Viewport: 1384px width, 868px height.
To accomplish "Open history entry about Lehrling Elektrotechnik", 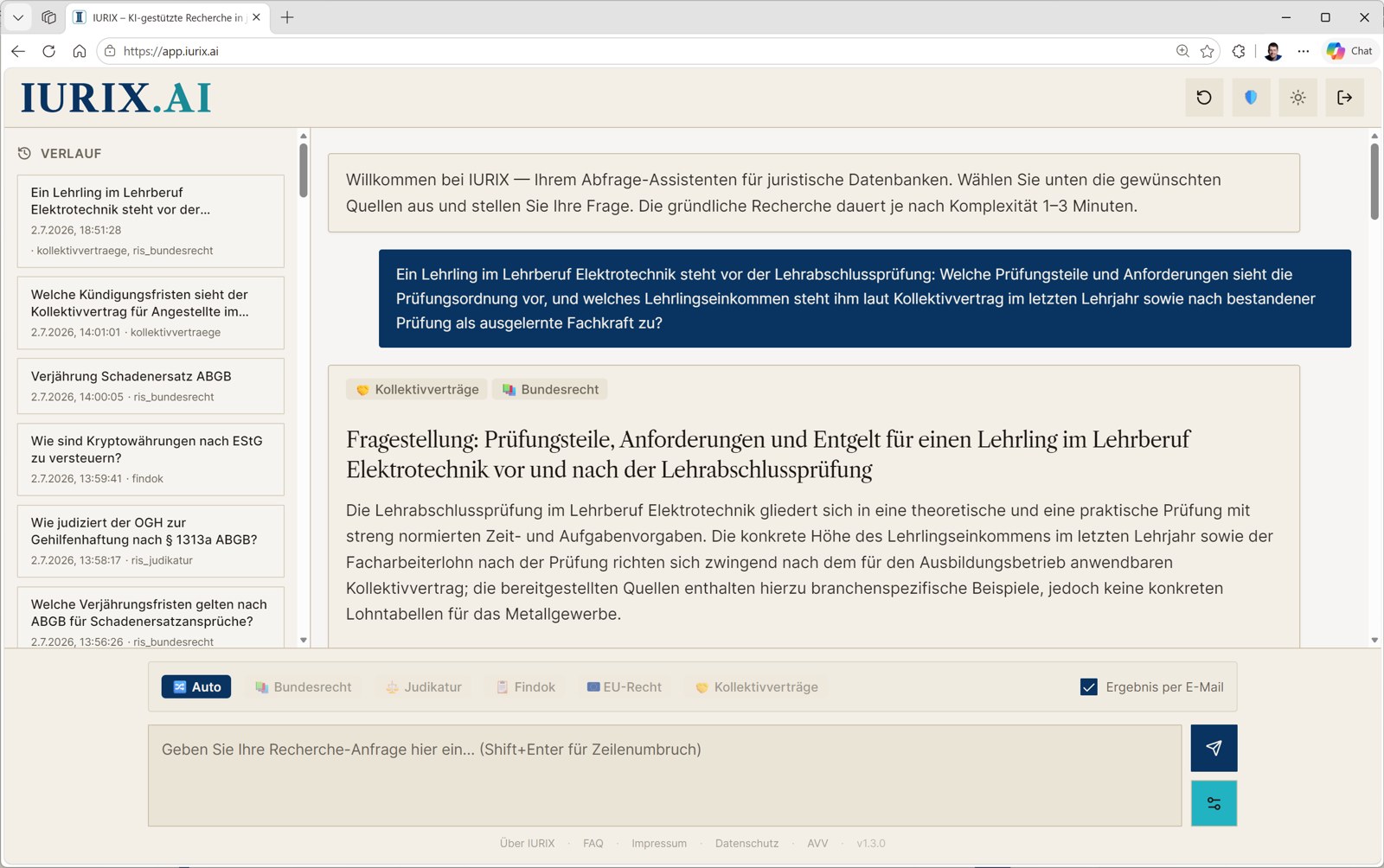I will [x=151, y=221].
